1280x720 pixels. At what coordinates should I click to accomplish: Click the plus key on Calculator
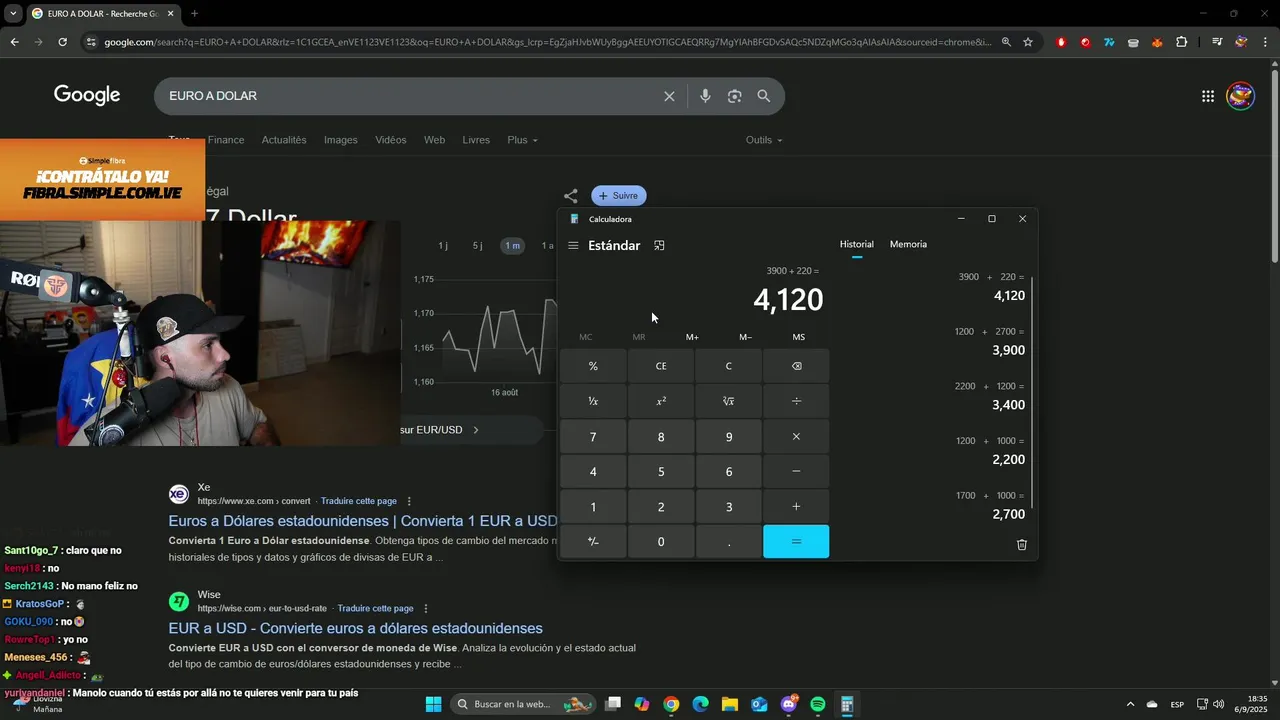pos(796,507)
